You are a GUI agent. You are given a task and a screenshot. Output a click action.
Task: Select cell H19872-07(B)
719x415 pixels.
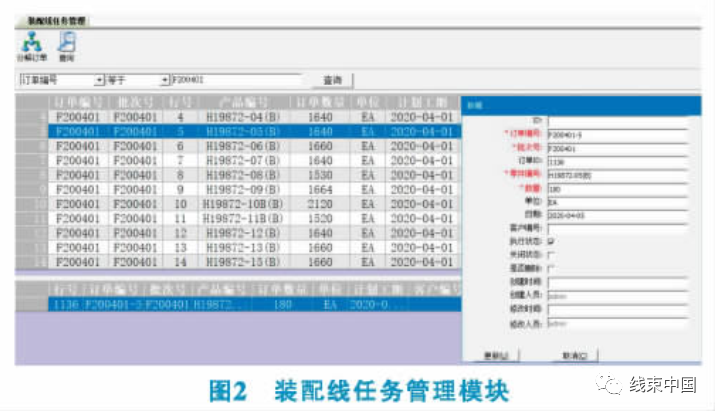[243, 160]
